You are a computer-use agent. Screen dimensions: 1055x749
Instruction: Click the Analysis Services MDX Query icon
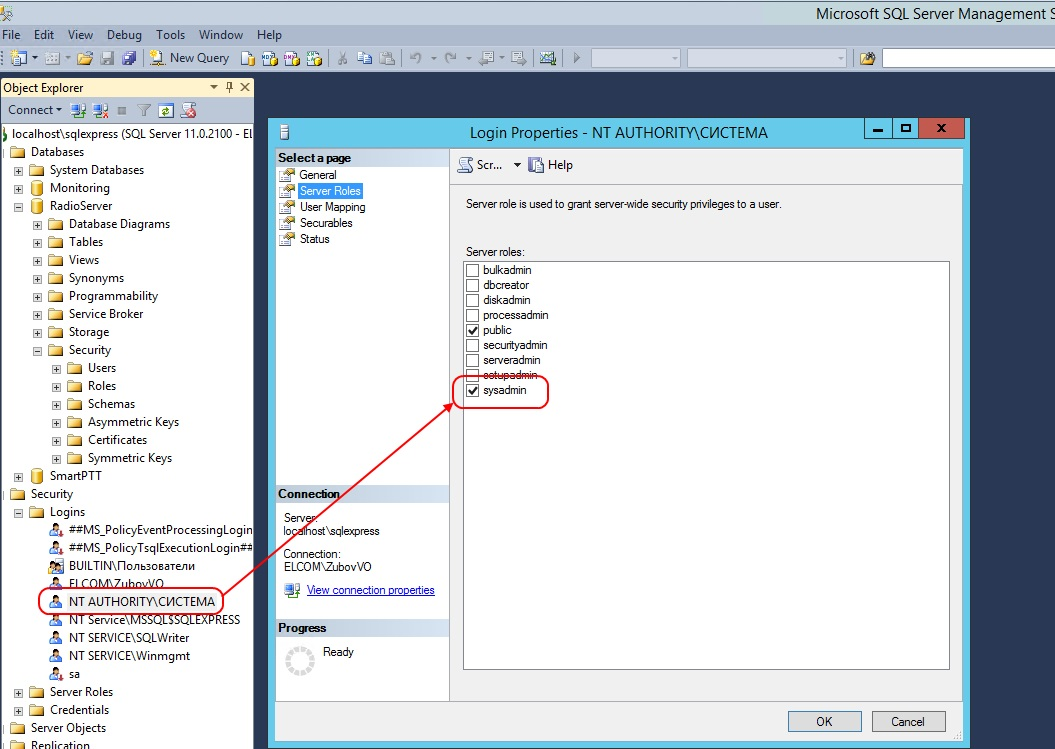pyautogui.click(x=270, y=59)
